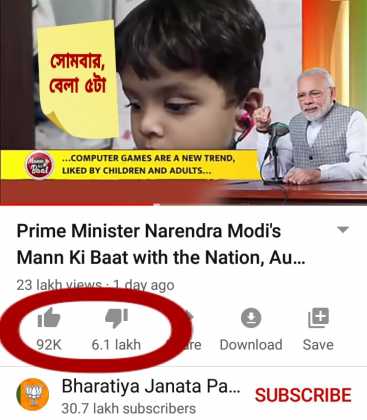Subscribe to Bharatiya Janata Party channel
Viewport: 367px width, 420px height.
pos(303,395)
